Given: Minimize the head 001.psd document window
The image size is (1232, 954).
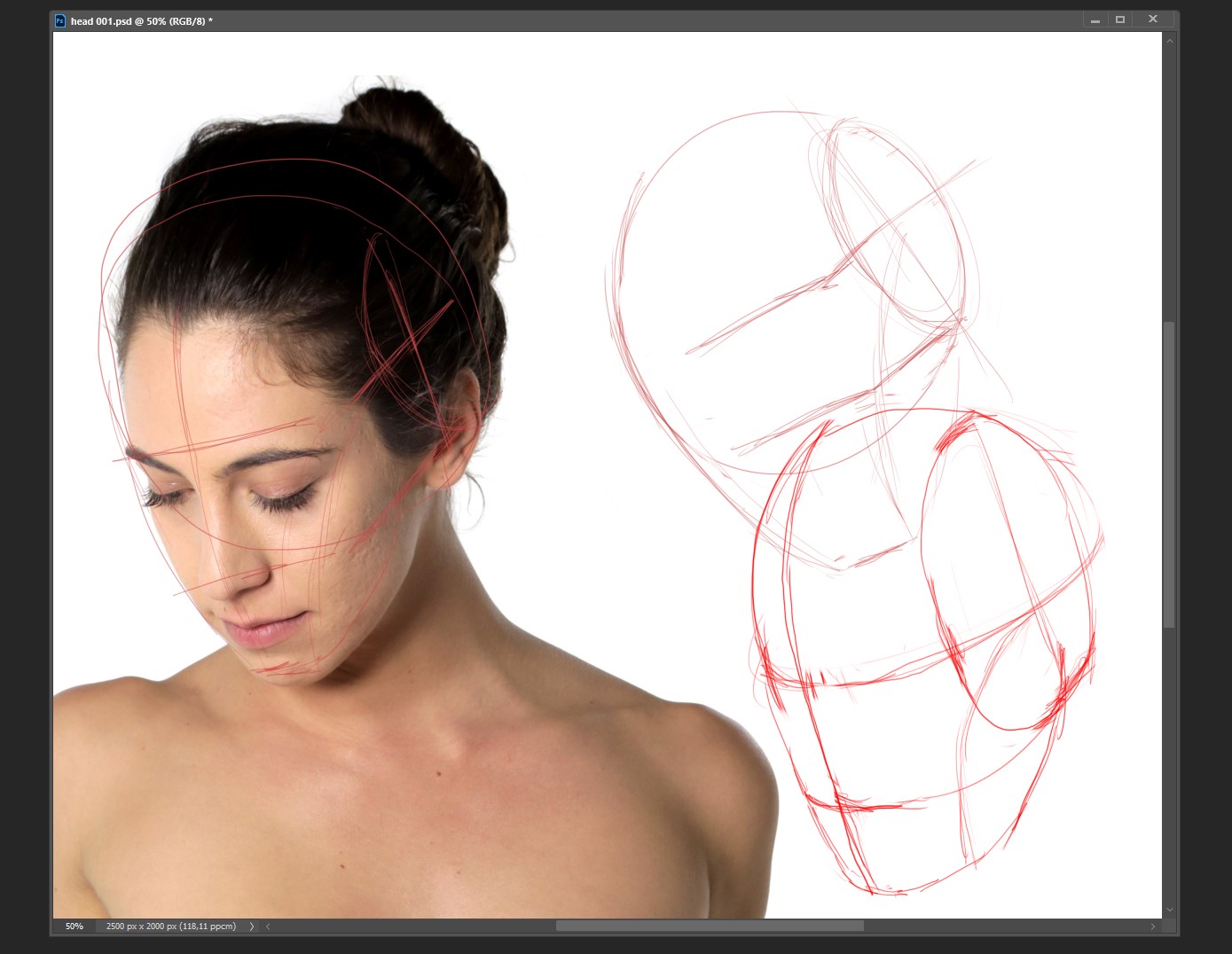Looking at the screenshot, I should [1095, 20].
